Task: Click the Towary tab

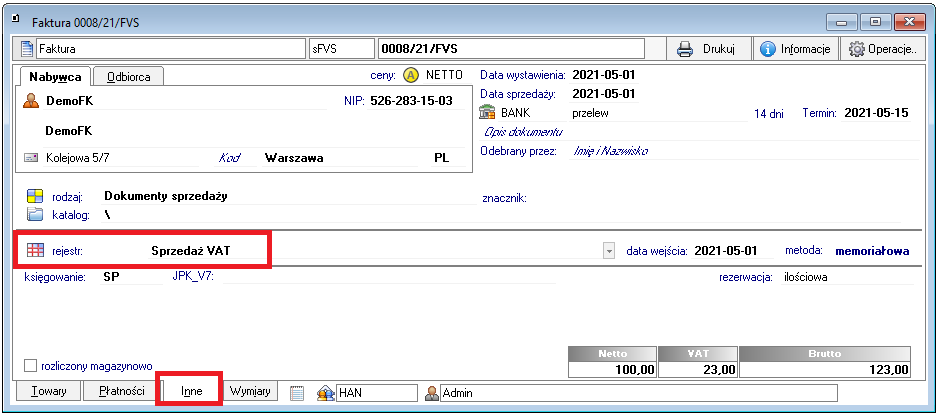Action: (x=48, y=392)
